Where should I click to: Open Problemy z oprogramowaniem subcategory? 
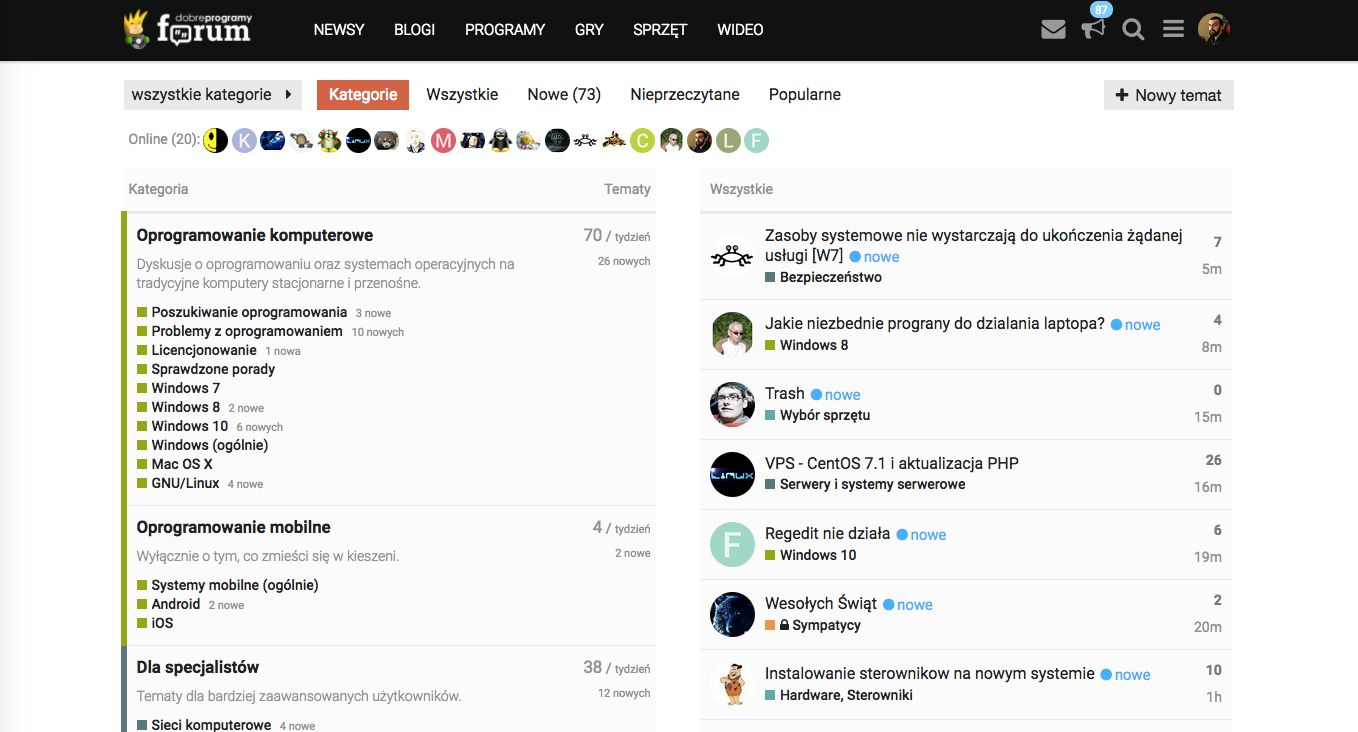coord(247,331)
